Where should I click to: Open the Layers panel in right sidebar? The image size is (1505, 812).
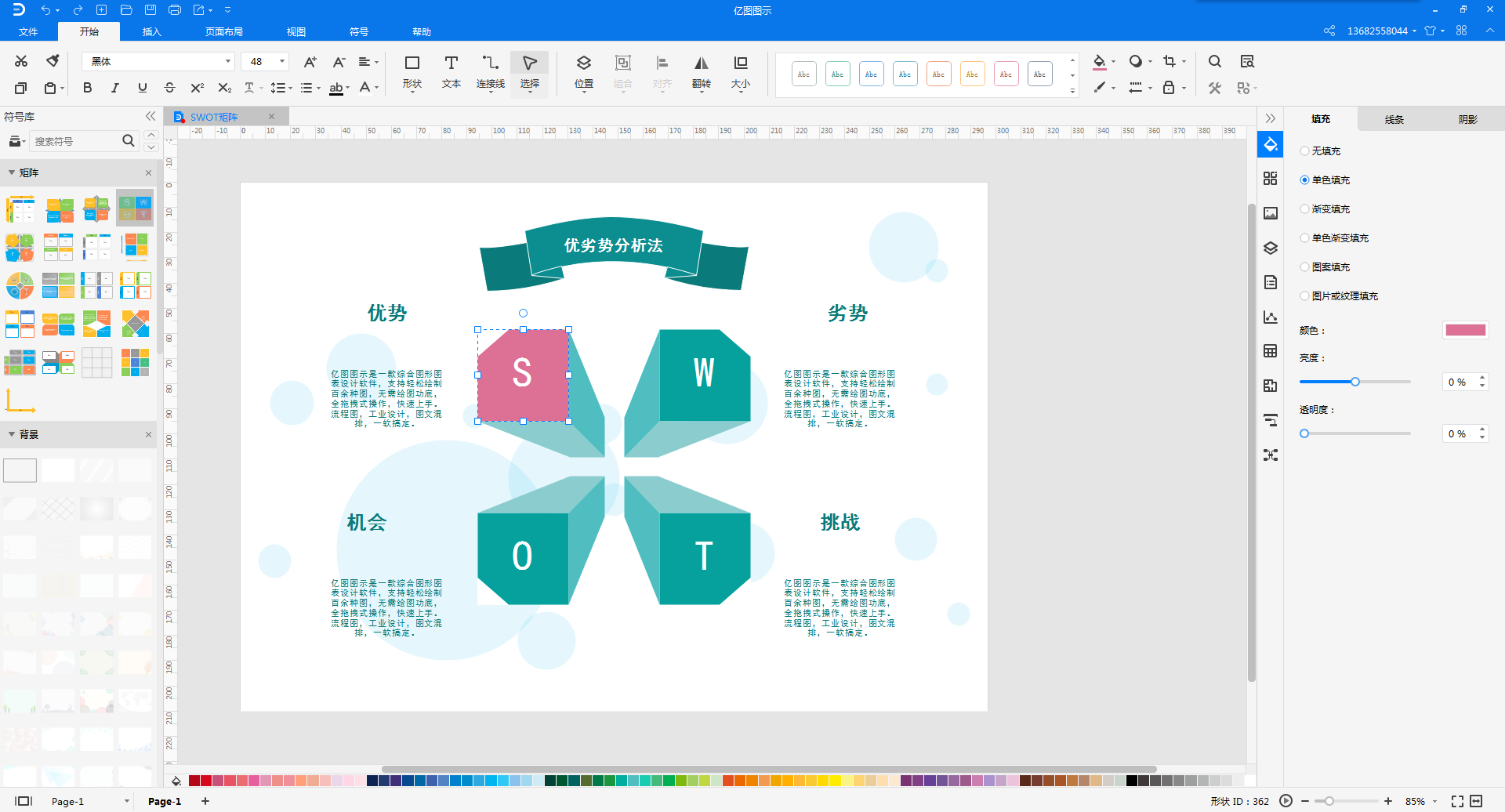[x=1271, y=248]
